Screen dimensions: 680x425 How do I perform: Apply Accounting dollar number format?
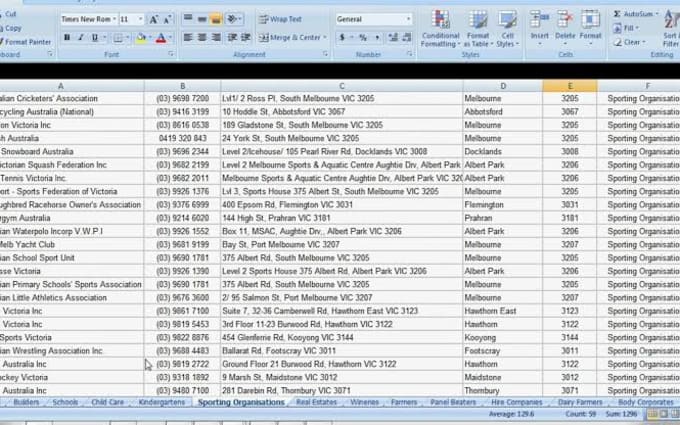click(x=342, y=38)
